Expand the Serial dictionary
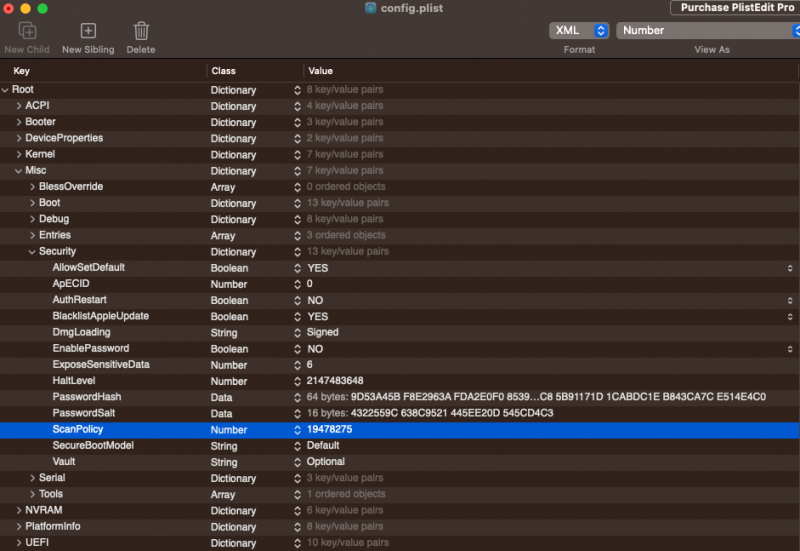800x551 pixels. [x=33, y=478]
